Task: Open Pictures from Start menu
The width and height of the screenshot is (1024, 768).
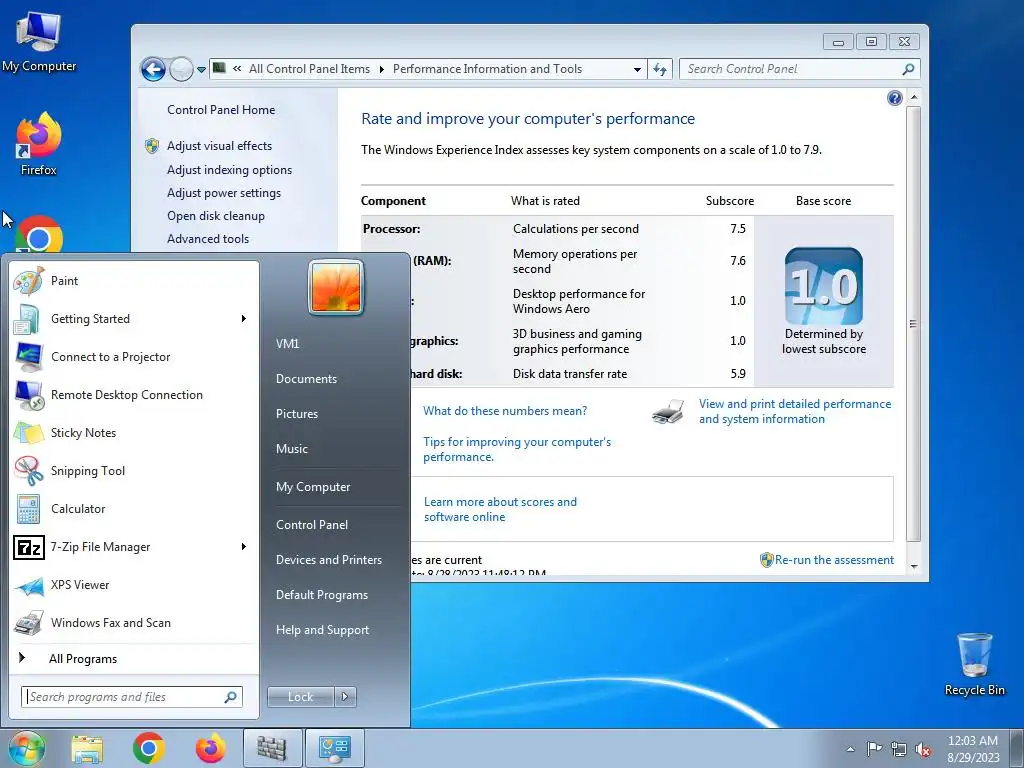Action: 296,414
